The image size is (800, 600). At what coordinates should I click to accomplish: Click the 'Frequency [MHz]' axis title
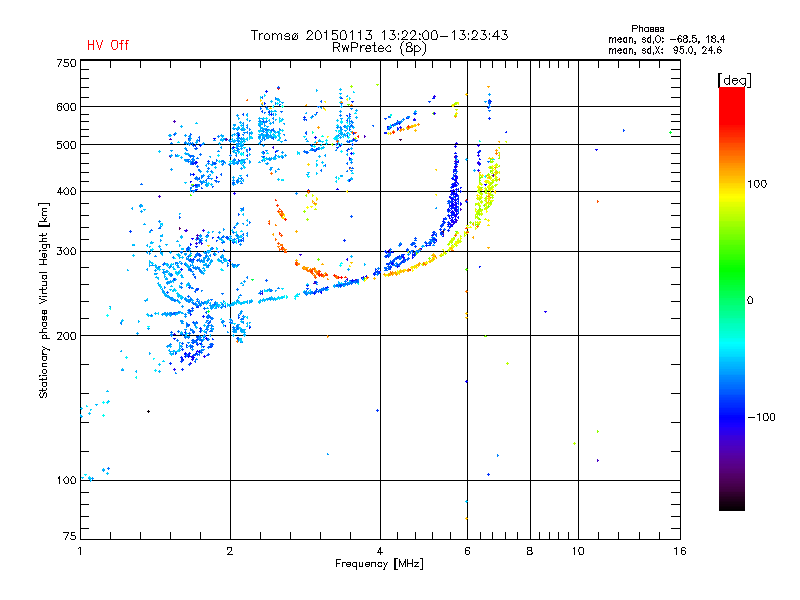pyautogui.click(x=379, y=564)
